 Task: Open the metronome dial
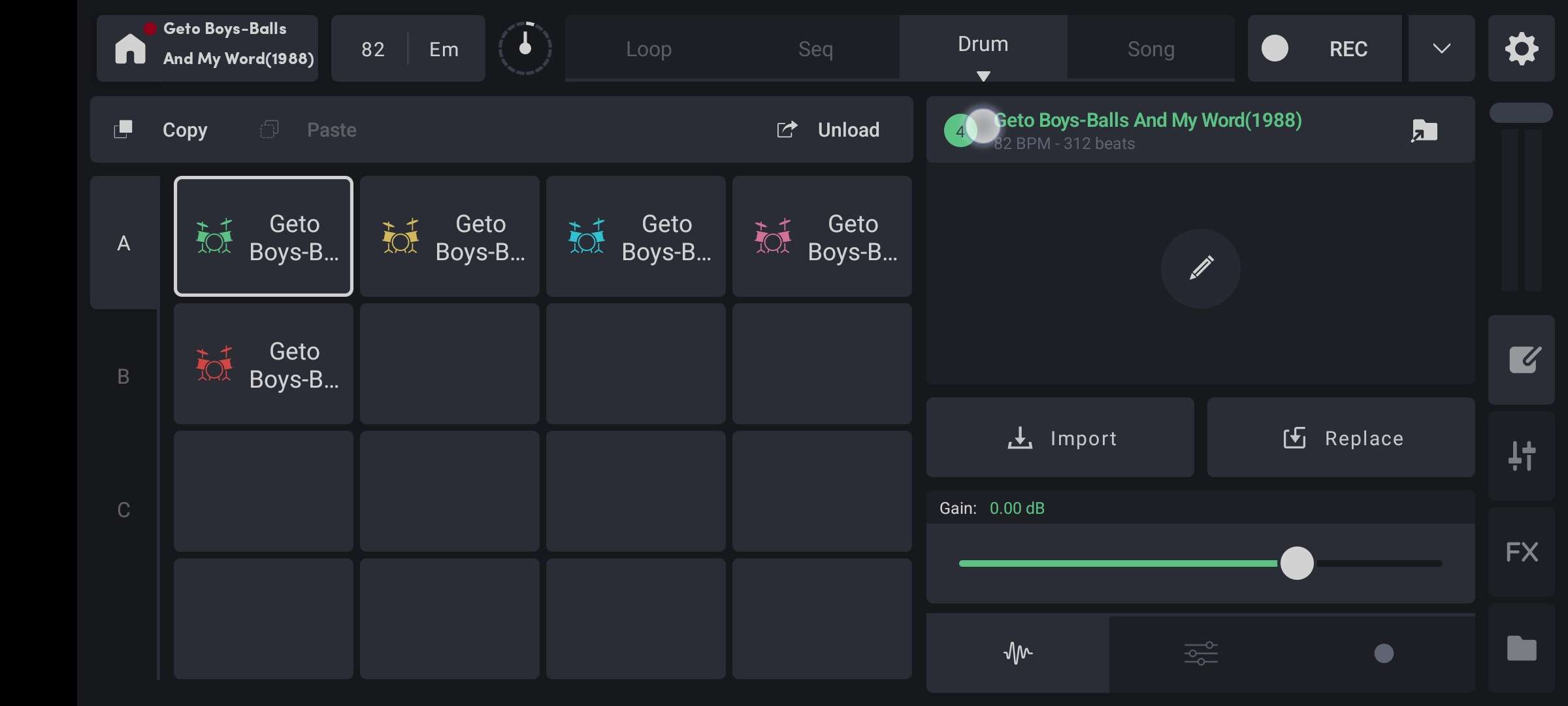(x=525, y=48)
